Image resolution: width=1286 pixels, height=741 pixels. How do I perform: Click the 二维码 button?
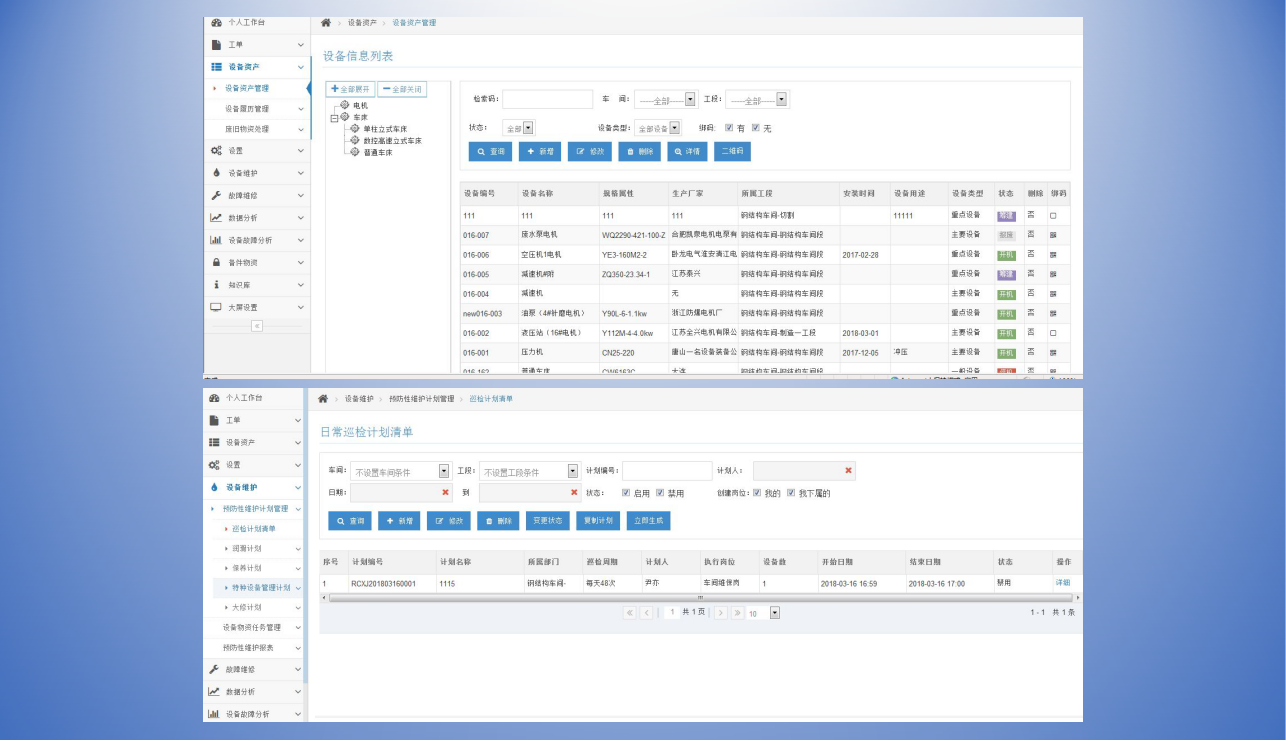731,151
